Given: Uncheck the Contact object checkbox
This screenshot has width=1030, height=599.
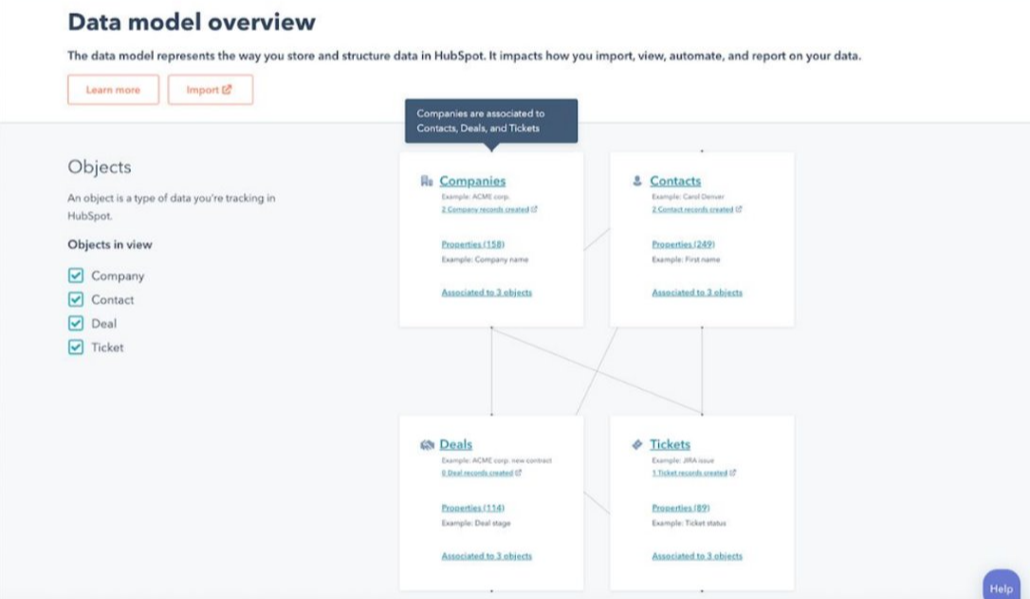Looking at the screenshot, I should click(76, 300).
